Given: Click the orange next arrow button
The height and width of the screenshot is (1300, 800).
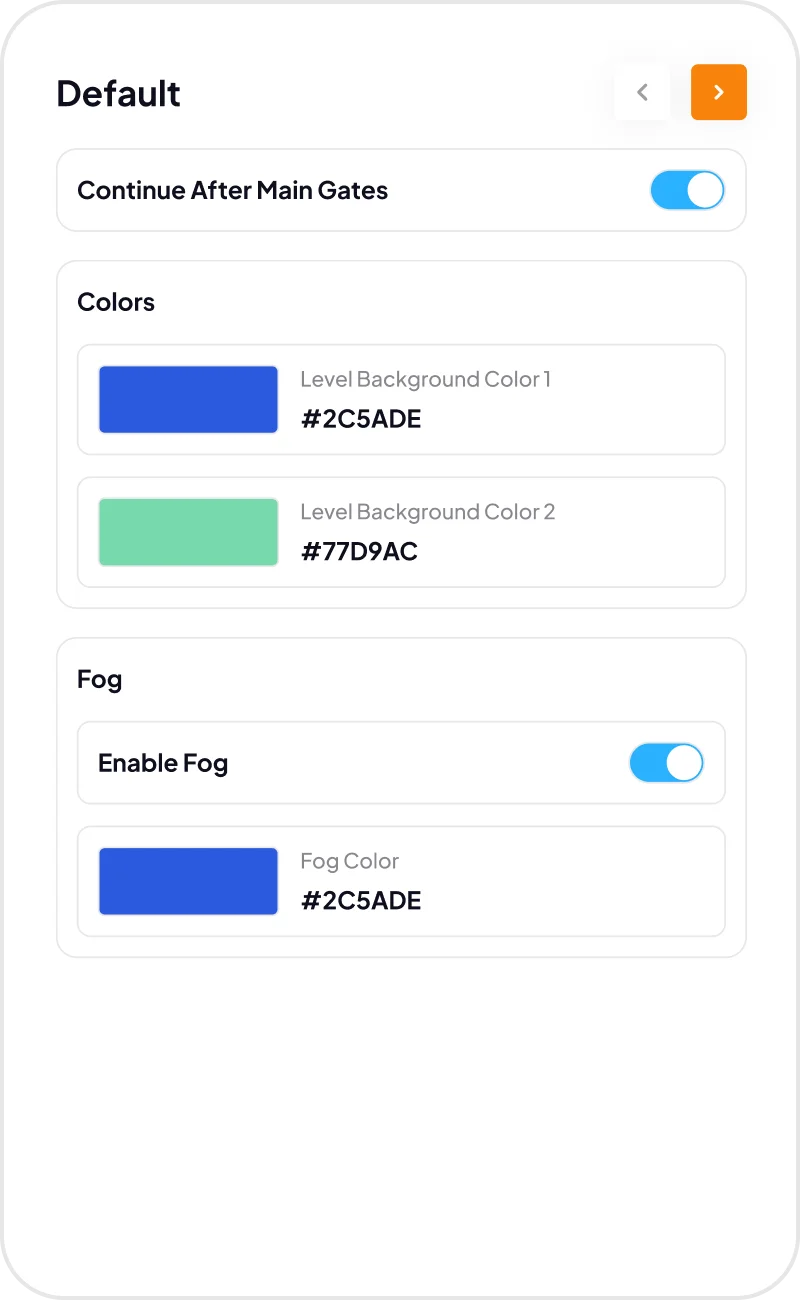Looking at the screenshot, I should point(718,92).
